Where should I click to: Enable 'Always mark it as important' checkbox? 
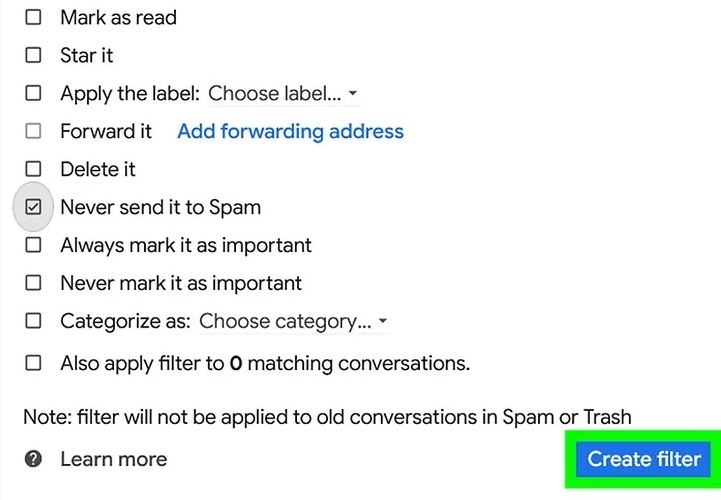(x=33, y=245)
